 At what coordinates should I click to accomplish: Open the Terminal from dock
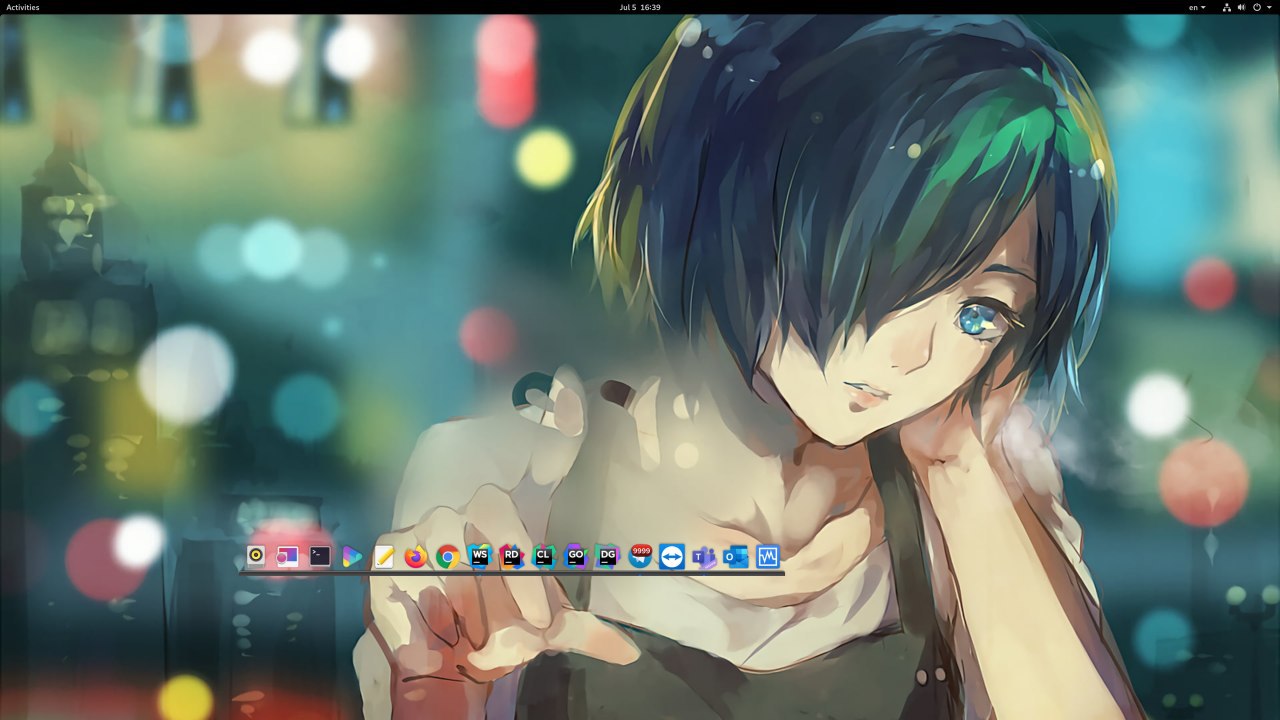[320, 556]
